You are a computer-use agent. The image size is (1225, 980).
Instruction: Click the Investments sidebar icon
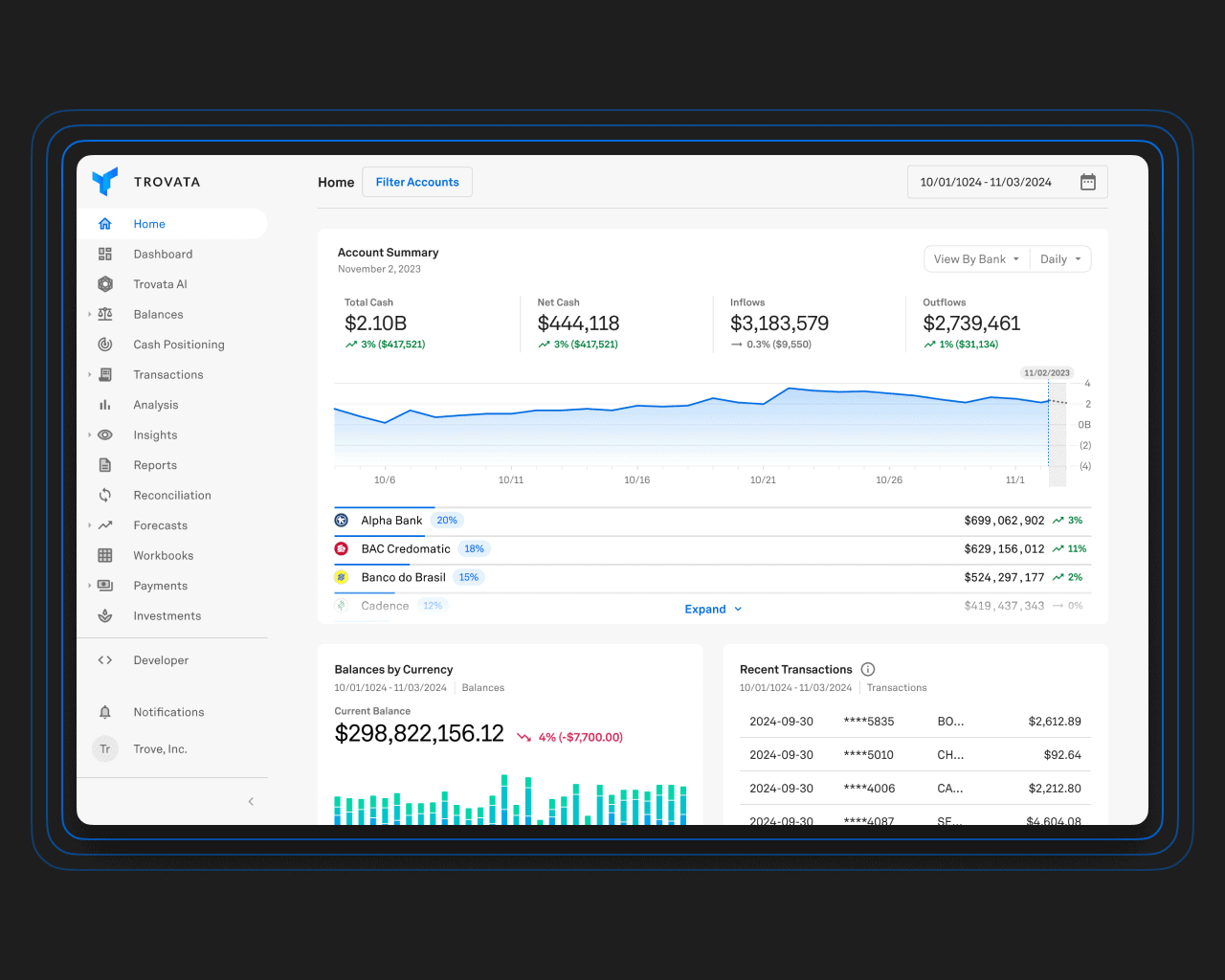click(x=105, y=616)
